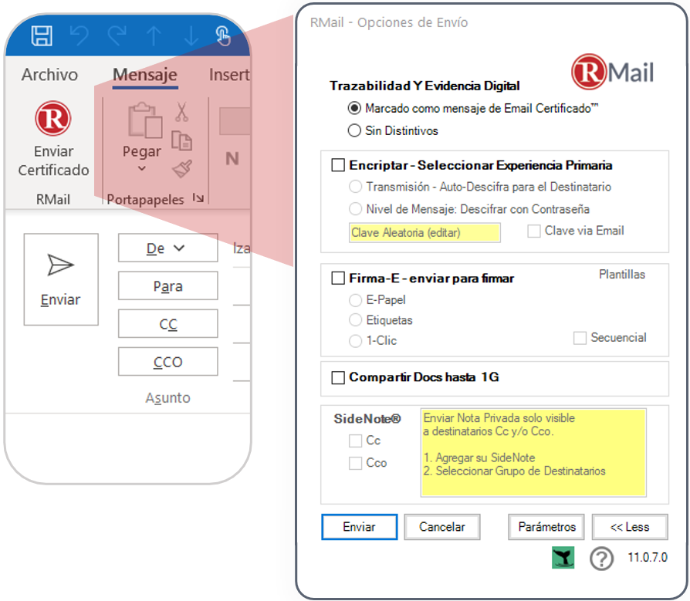Click the help question mark icon
Viewport: 690px width, 601px height.
coord(601,558)
